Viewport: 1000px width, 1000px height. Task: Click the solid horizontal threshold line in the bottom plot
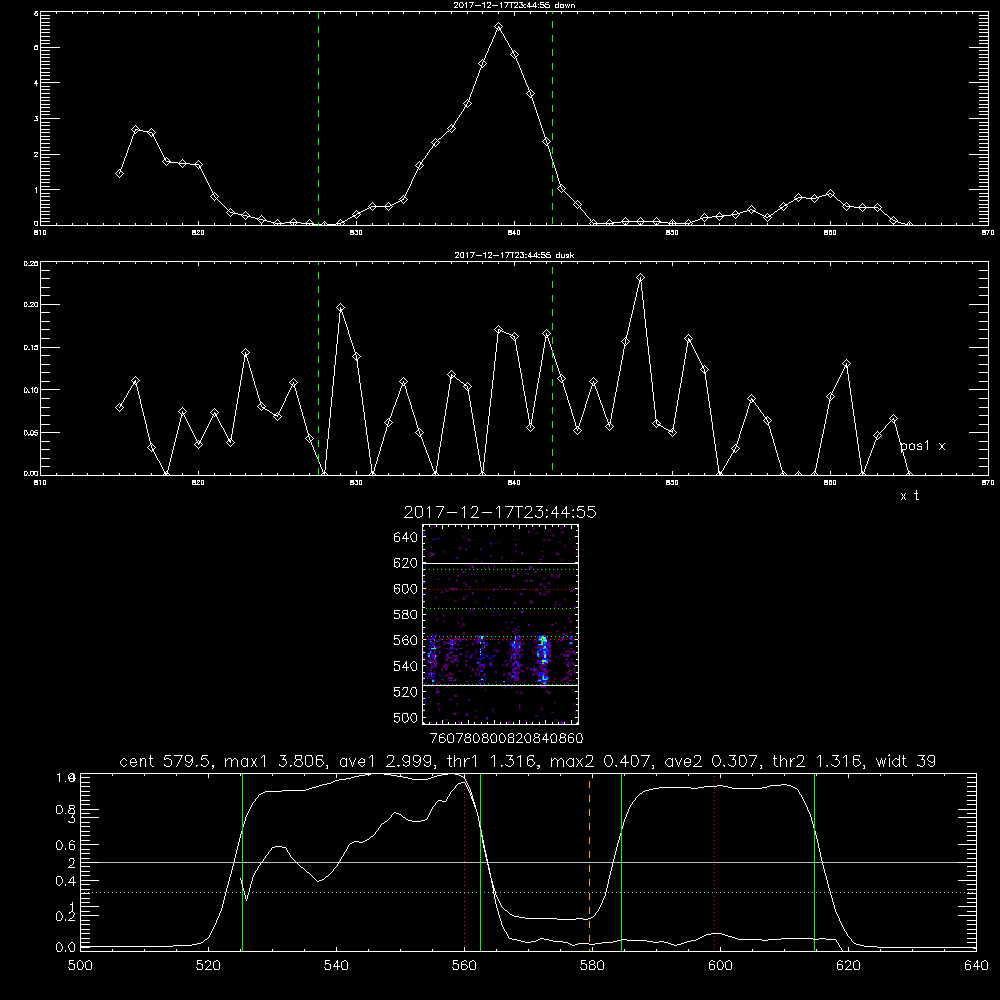point(527,862)
